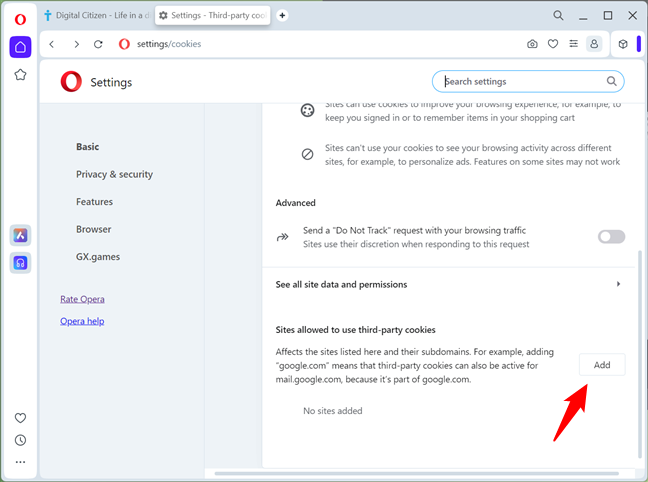This screenshot has width=648, height=482.
Task: Open Extensions cube icon
Action: point(623,44)
